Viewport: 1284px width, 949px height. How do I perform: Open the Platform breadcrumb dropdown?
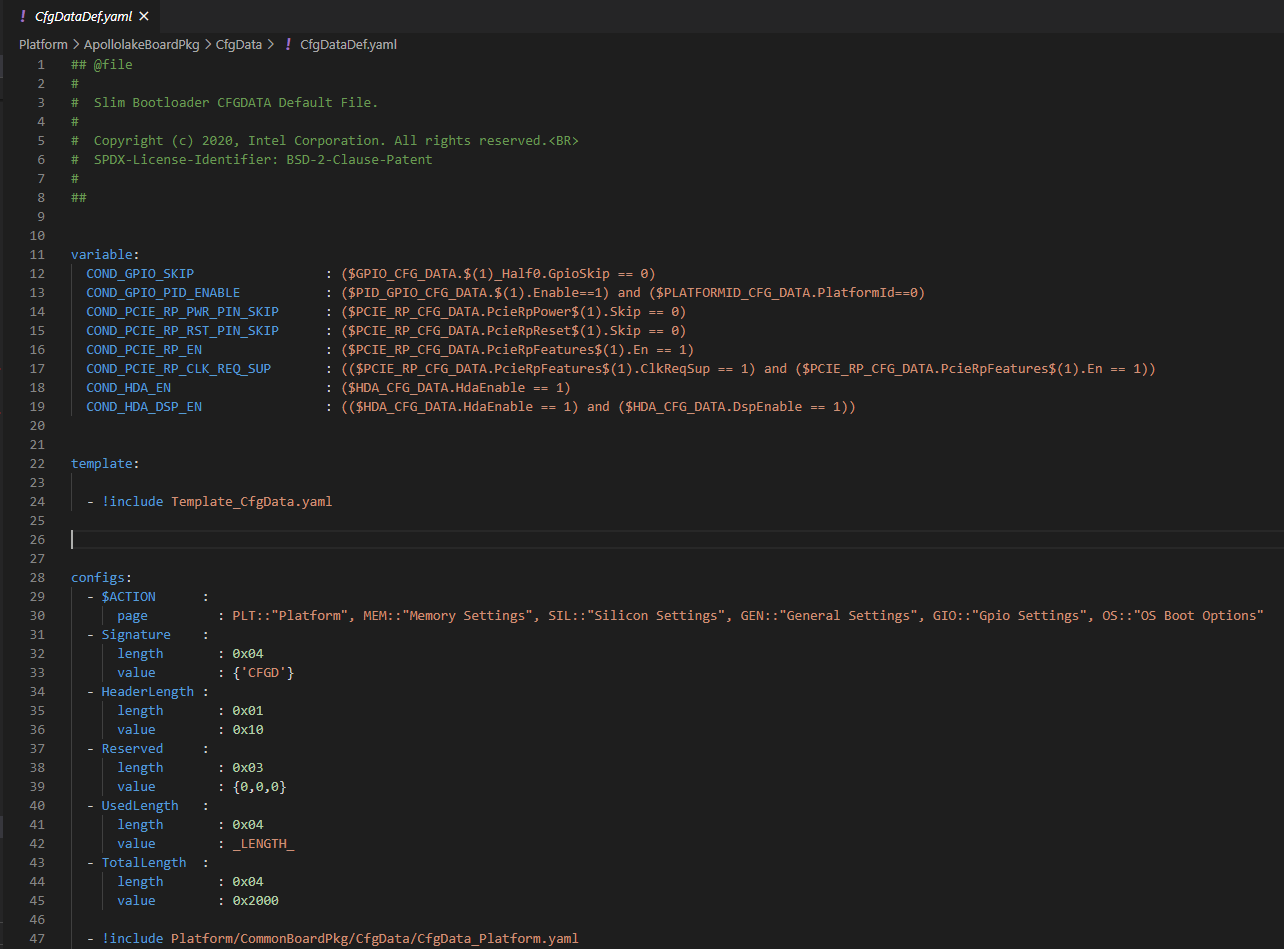(43, 44)
